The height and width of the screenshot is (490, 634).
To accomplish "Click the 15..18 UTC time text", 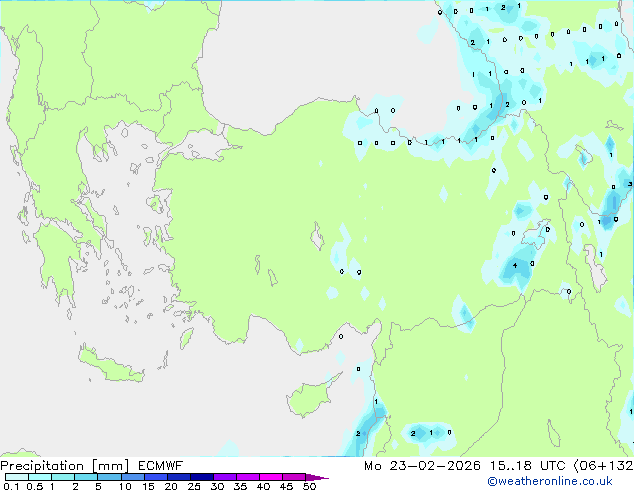I will point(527,466).
